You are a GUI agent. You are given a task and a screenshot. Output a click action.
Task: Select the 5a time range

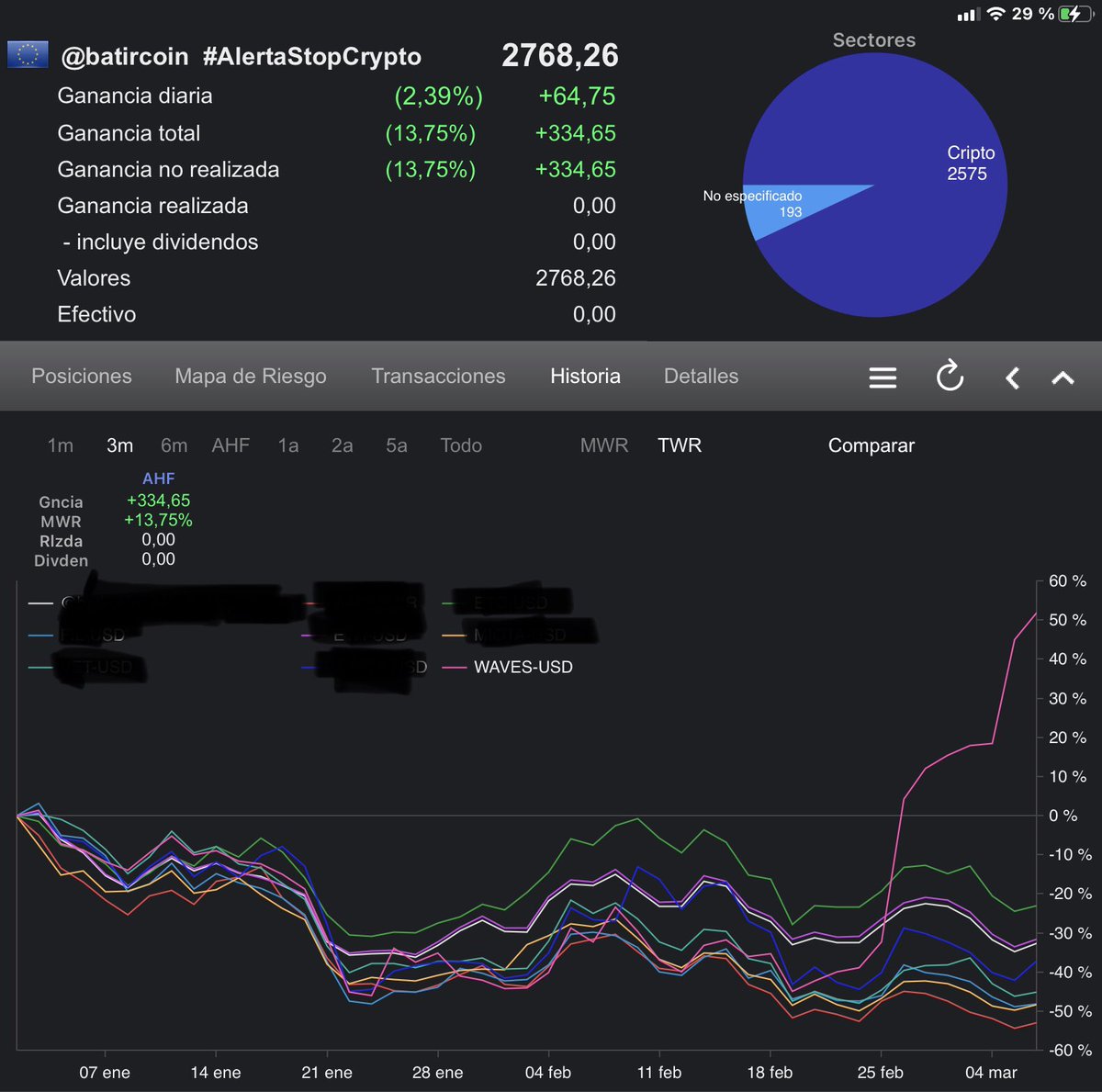coord(396,445)
